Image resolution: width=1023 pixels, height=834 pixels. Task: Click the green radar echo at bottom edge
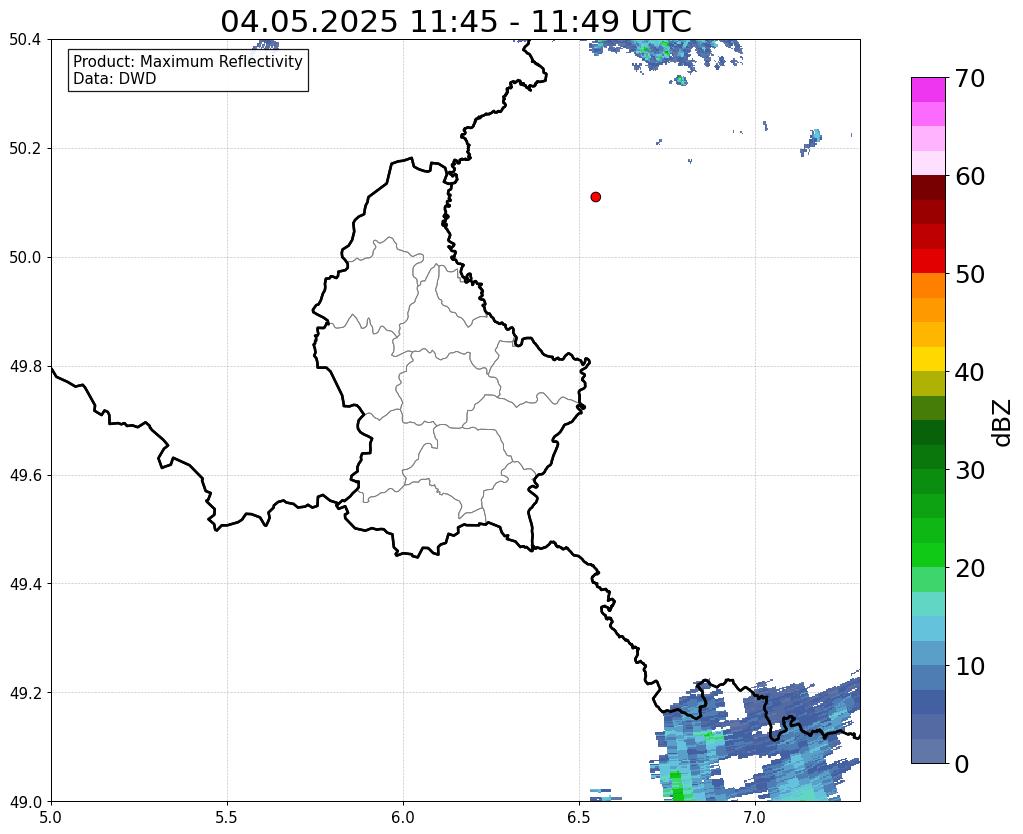click(677, 788)
